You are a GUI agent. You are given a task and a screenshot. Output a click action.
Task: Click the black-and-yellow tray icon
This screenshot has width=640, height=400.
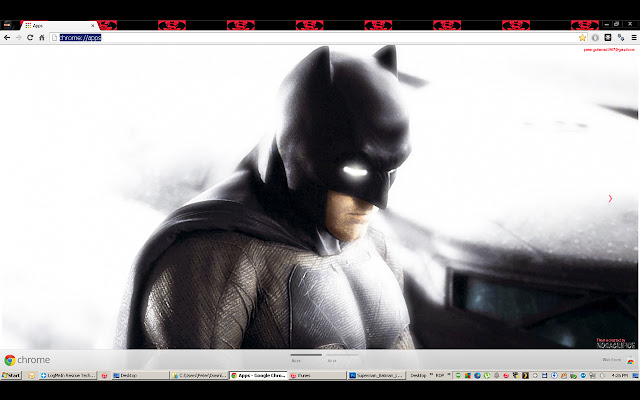click(x=525, y=376)
